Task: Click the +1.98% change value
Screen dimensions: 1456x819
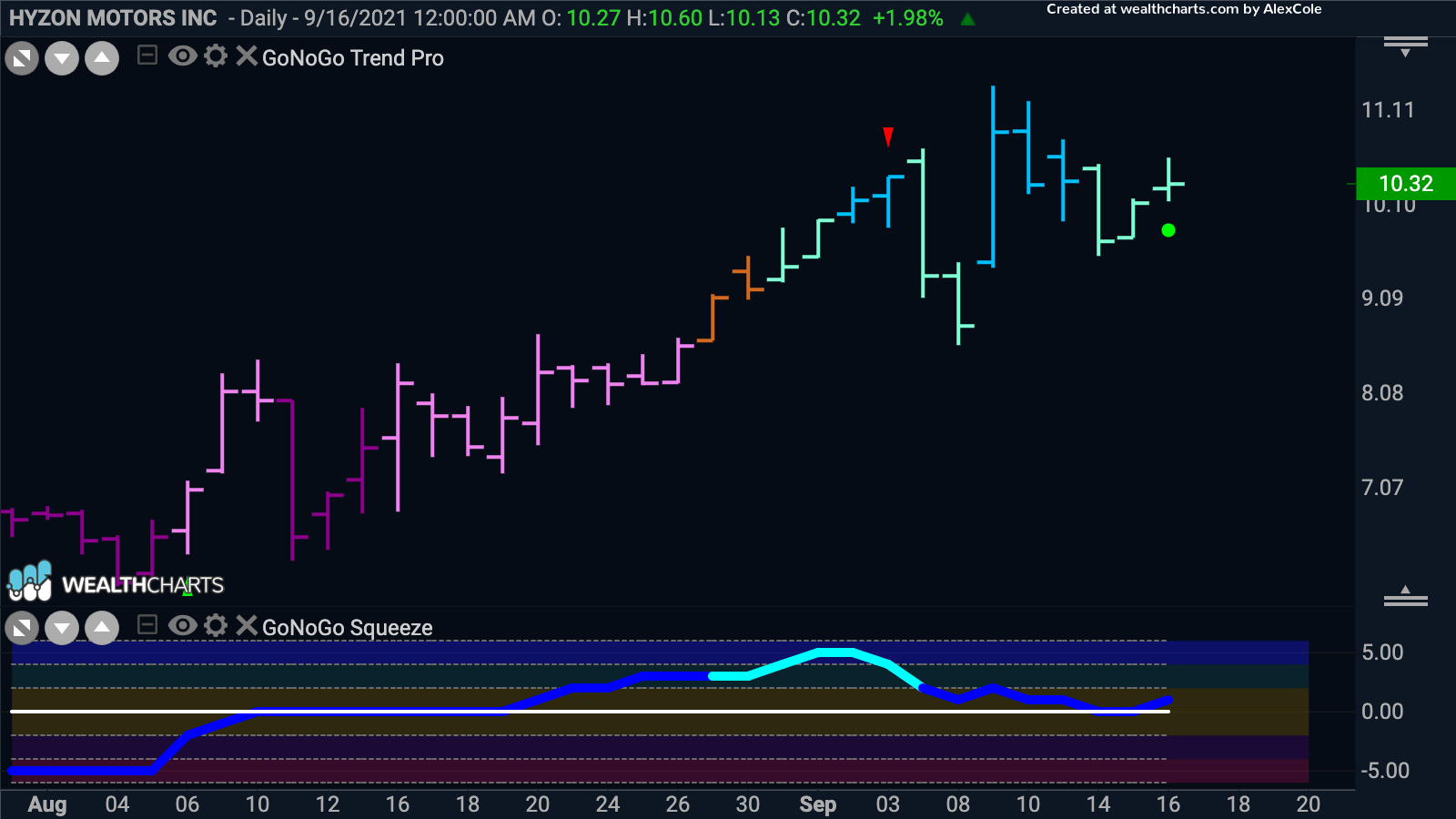Action: click(x=908, y=18)
